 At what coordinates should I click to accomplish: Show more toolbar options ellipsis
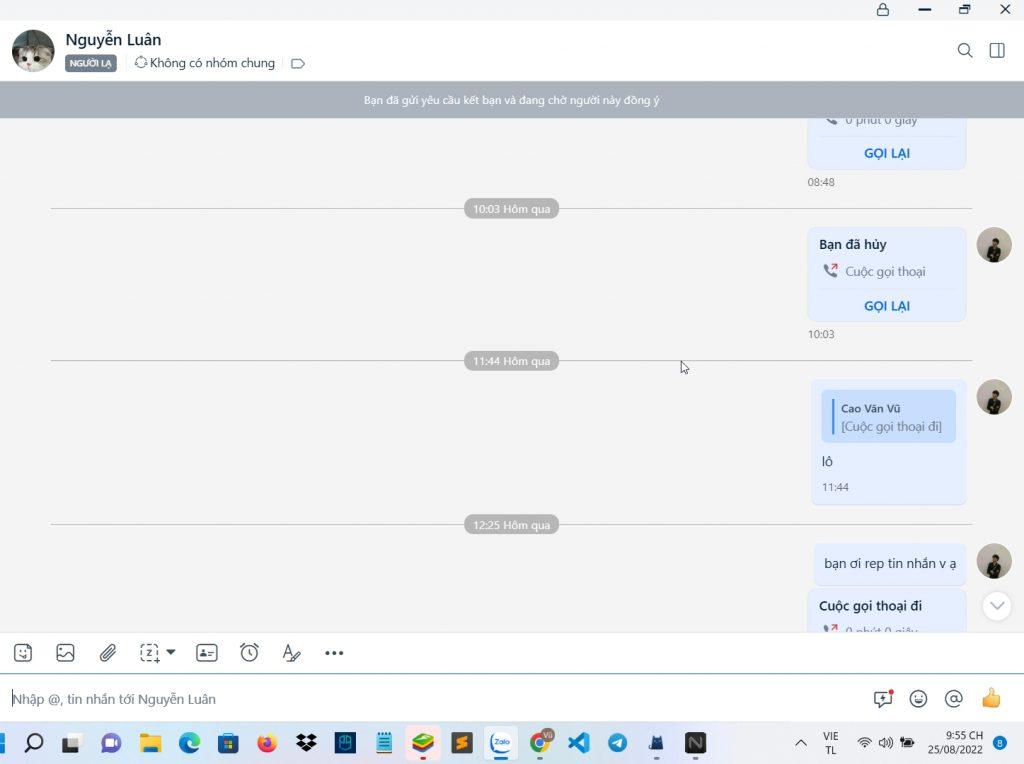click(x=334, y=653)
